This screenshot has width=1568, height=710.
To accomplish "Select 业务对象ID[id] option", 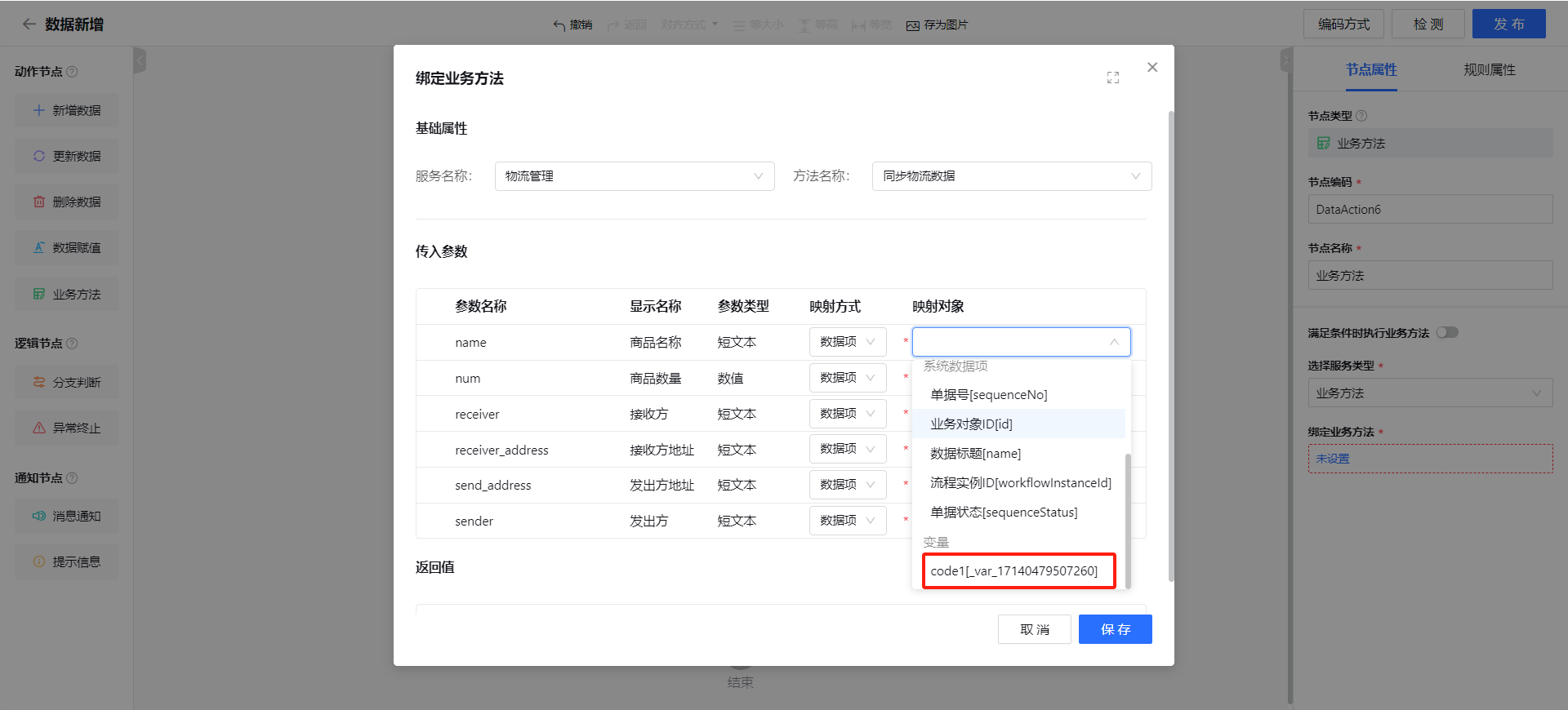I will (1018, 424).
